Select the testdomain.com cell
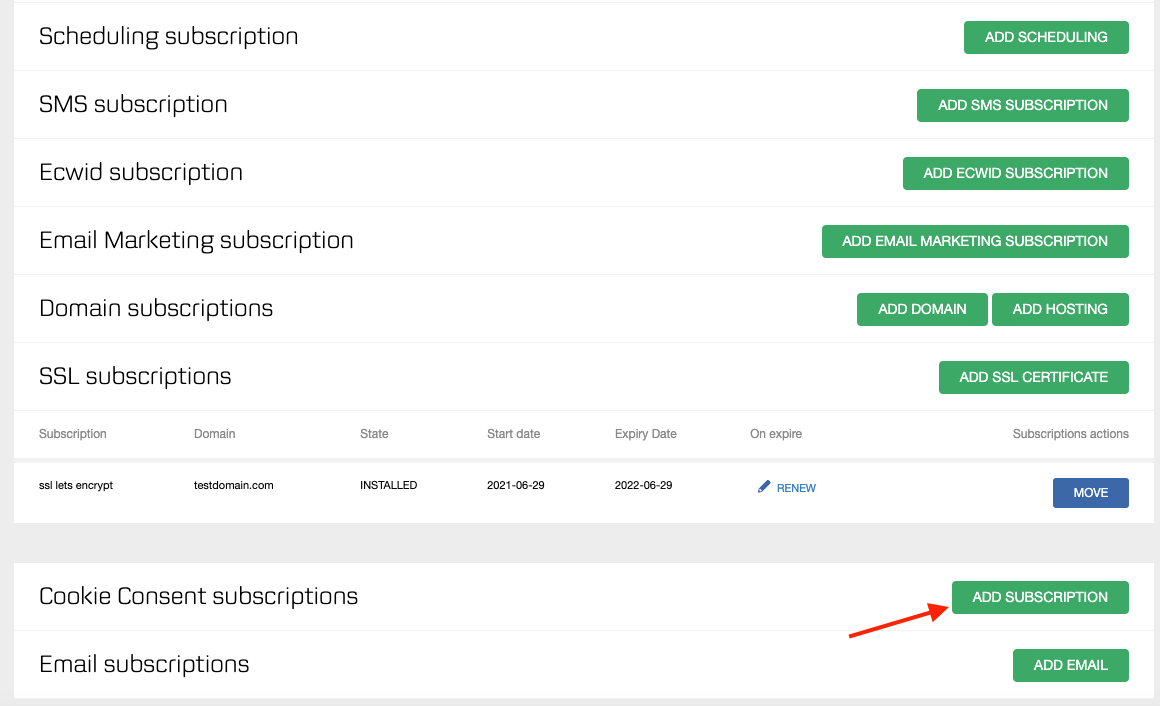 tap(234, 485)
